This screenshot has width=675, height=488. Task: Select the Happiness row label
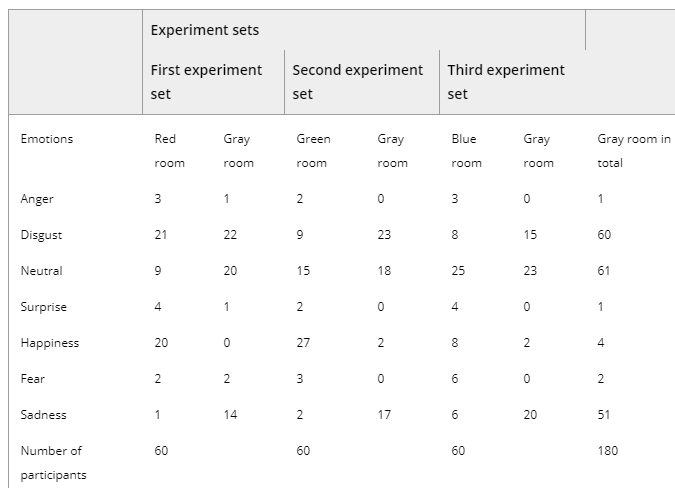click(49, 343)
